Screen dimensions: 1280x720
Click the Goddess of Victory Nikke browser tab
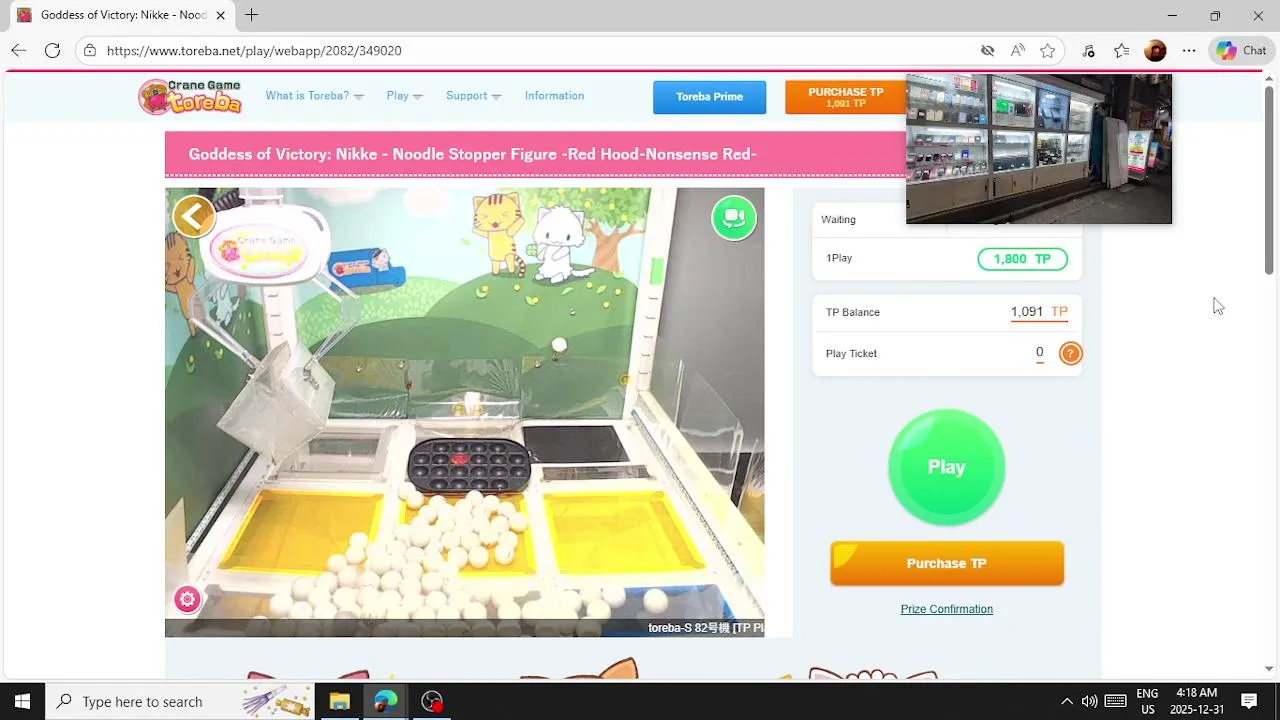coord(120,15)
